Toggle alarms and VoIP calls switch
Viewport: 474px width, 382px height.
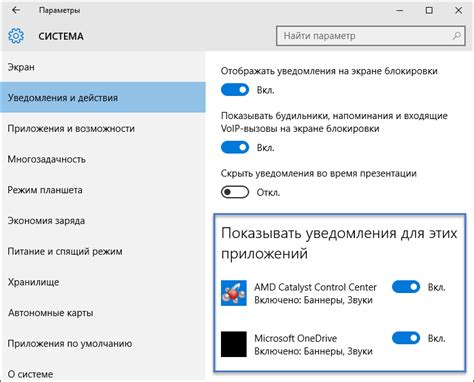coord(235,147)
